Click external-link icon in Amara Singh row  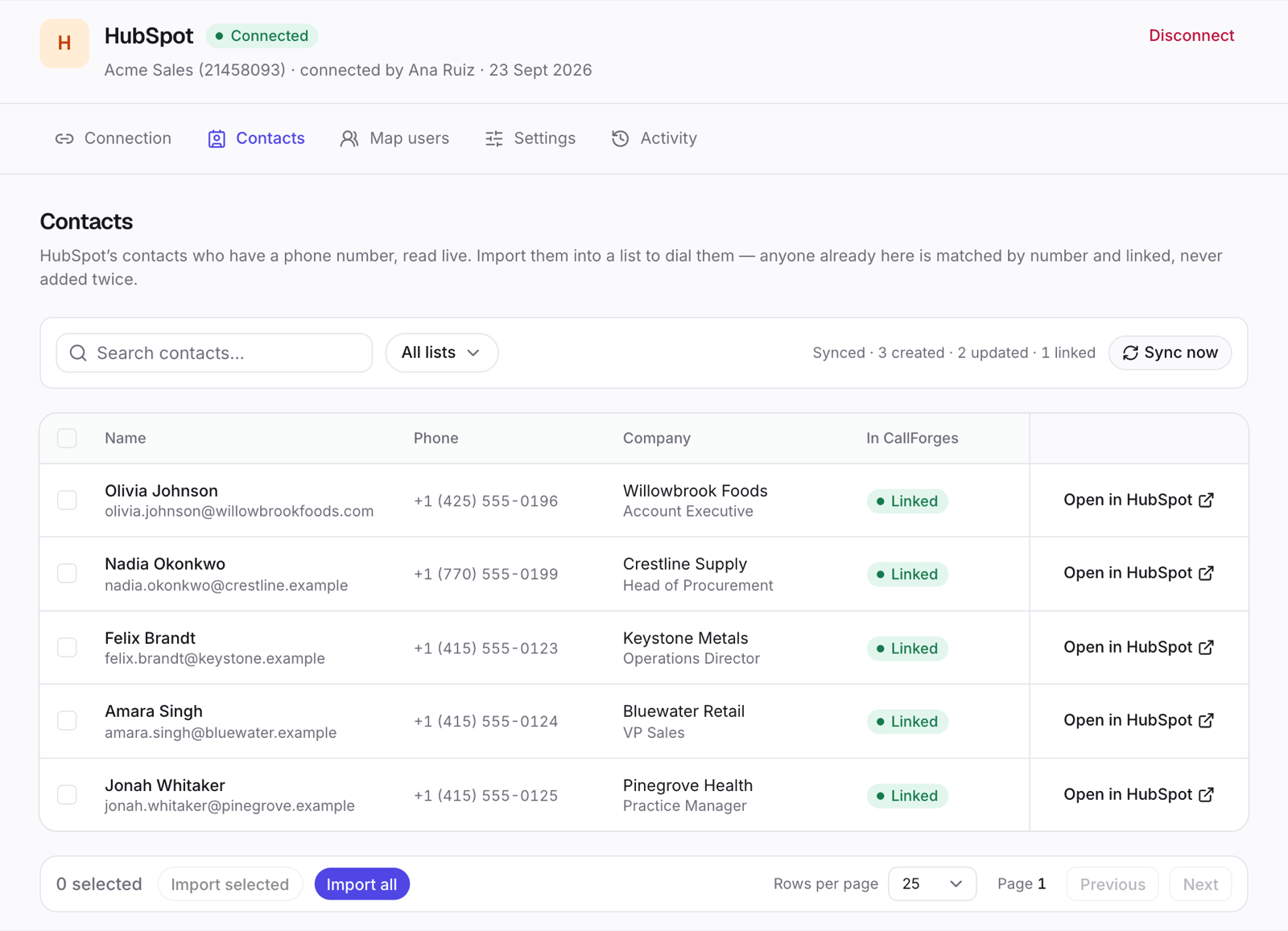pos(1206,721)
